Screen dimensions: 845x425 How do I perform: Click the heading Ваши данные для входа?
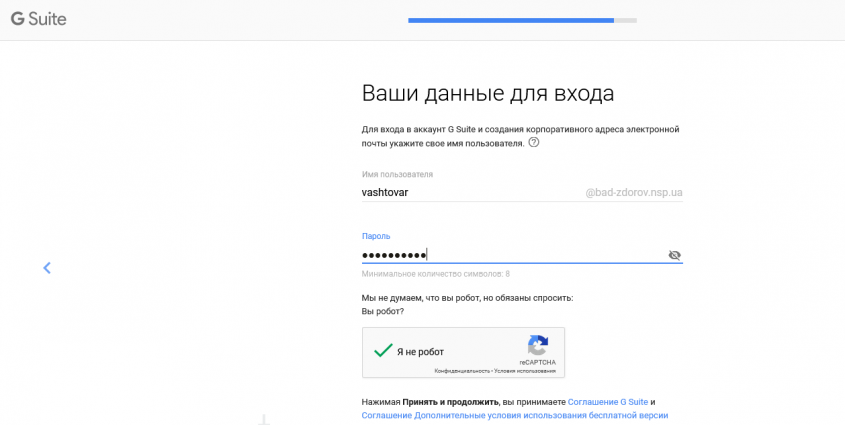pyautogui.click(x=487, y=94)
